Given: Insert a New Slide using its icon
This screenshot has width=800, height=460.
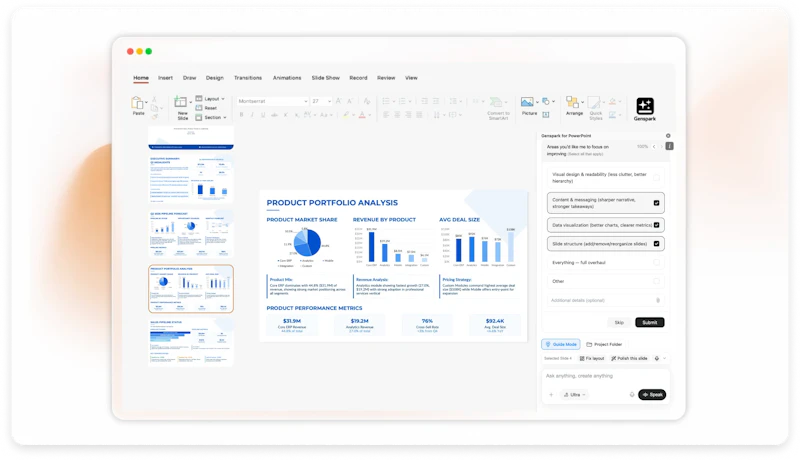Looking at the screenshot, I should point(180,102).
